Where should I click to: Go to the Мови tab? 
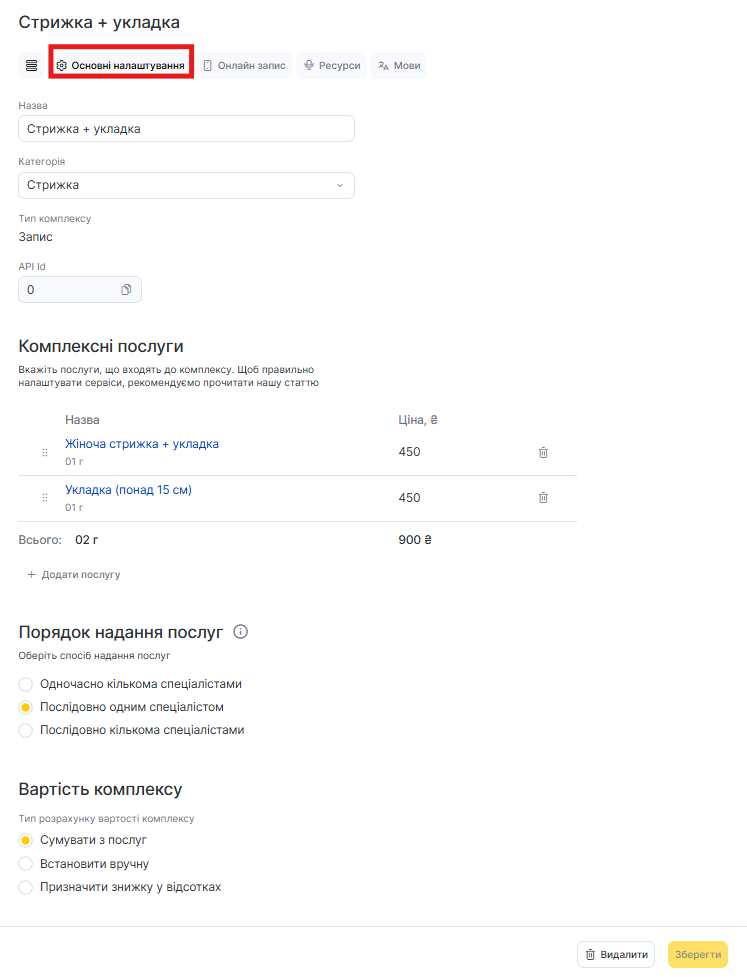tap(398, 66)
